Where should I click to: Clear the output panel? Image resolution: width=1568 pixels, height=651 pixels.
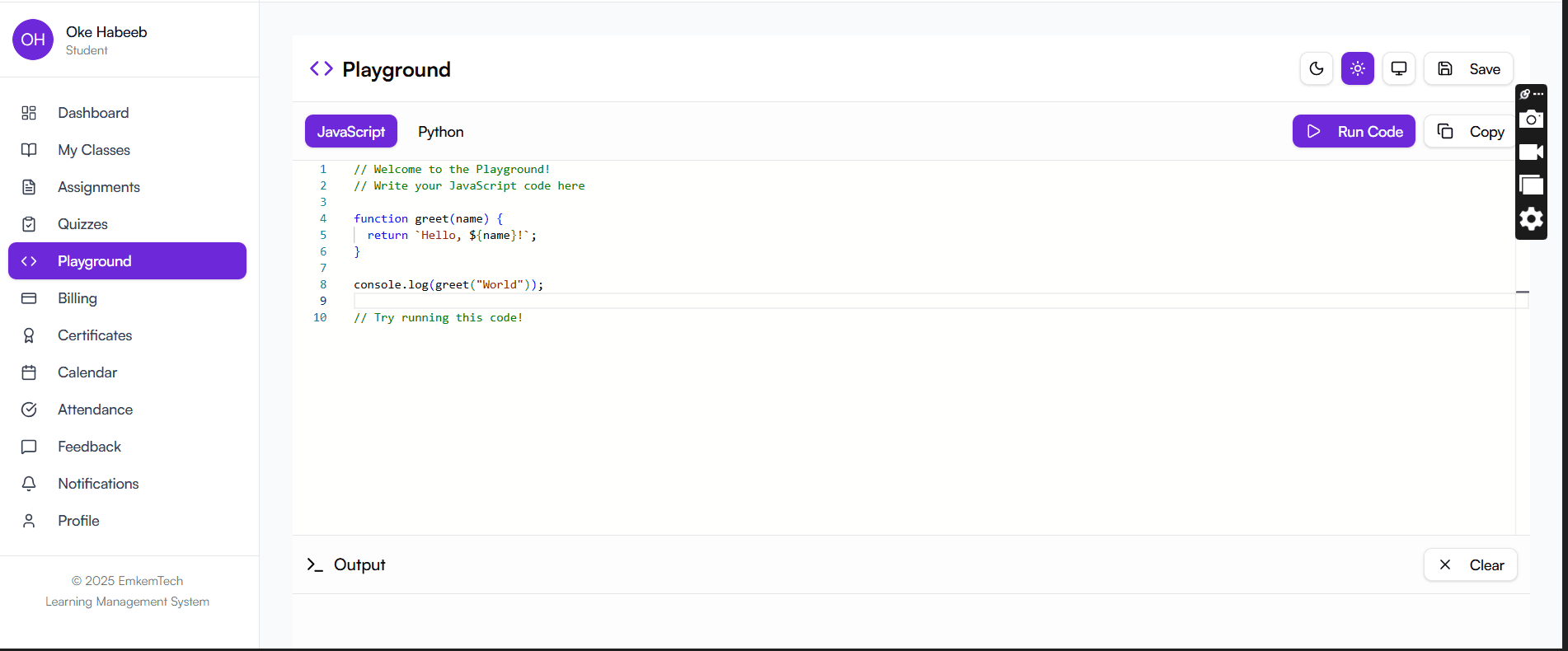tap(1470, 564)
